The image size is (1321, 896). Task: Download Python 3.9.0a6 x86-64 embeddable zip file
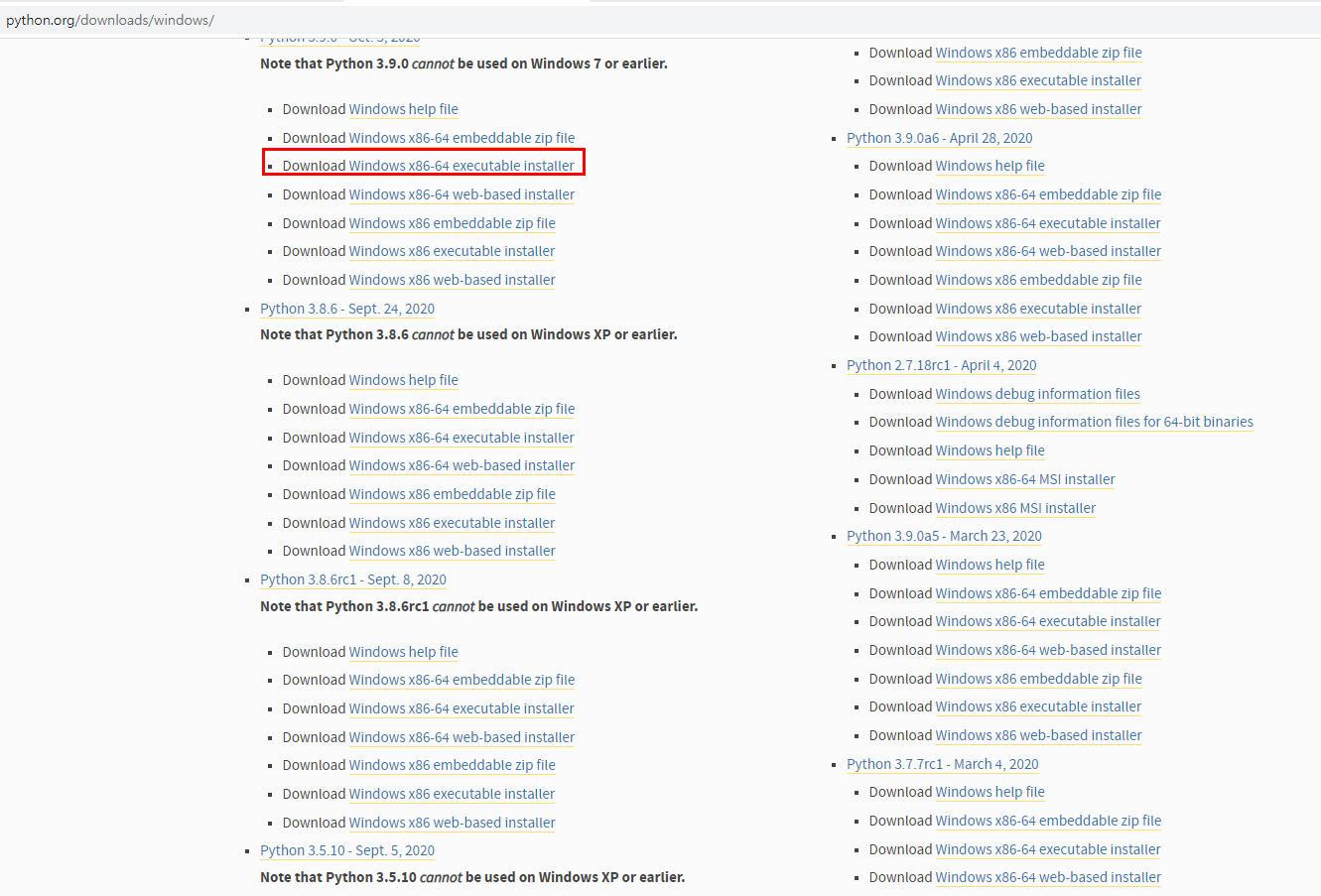[1048, 194]
